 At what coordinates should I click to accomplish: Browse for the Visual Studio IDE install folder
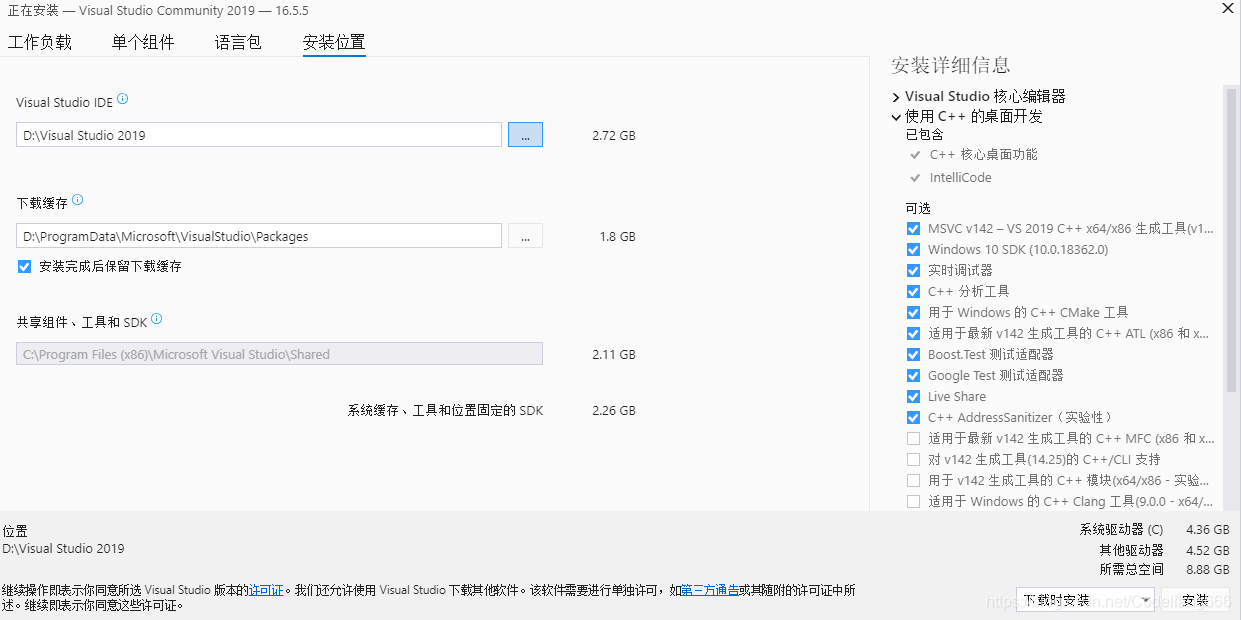click(x=525, y=135)
